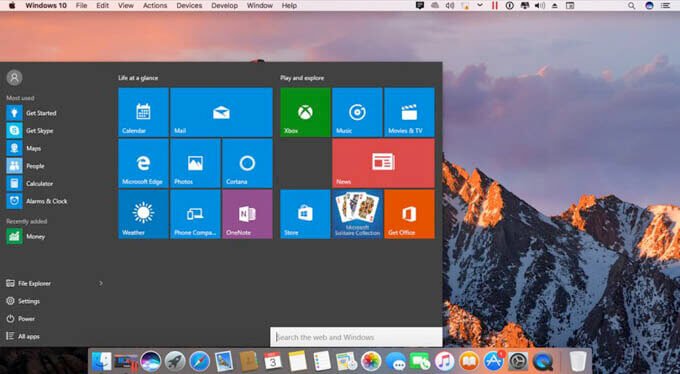
Task: Open Alarms & Clock app
Action: click(37, 201)
